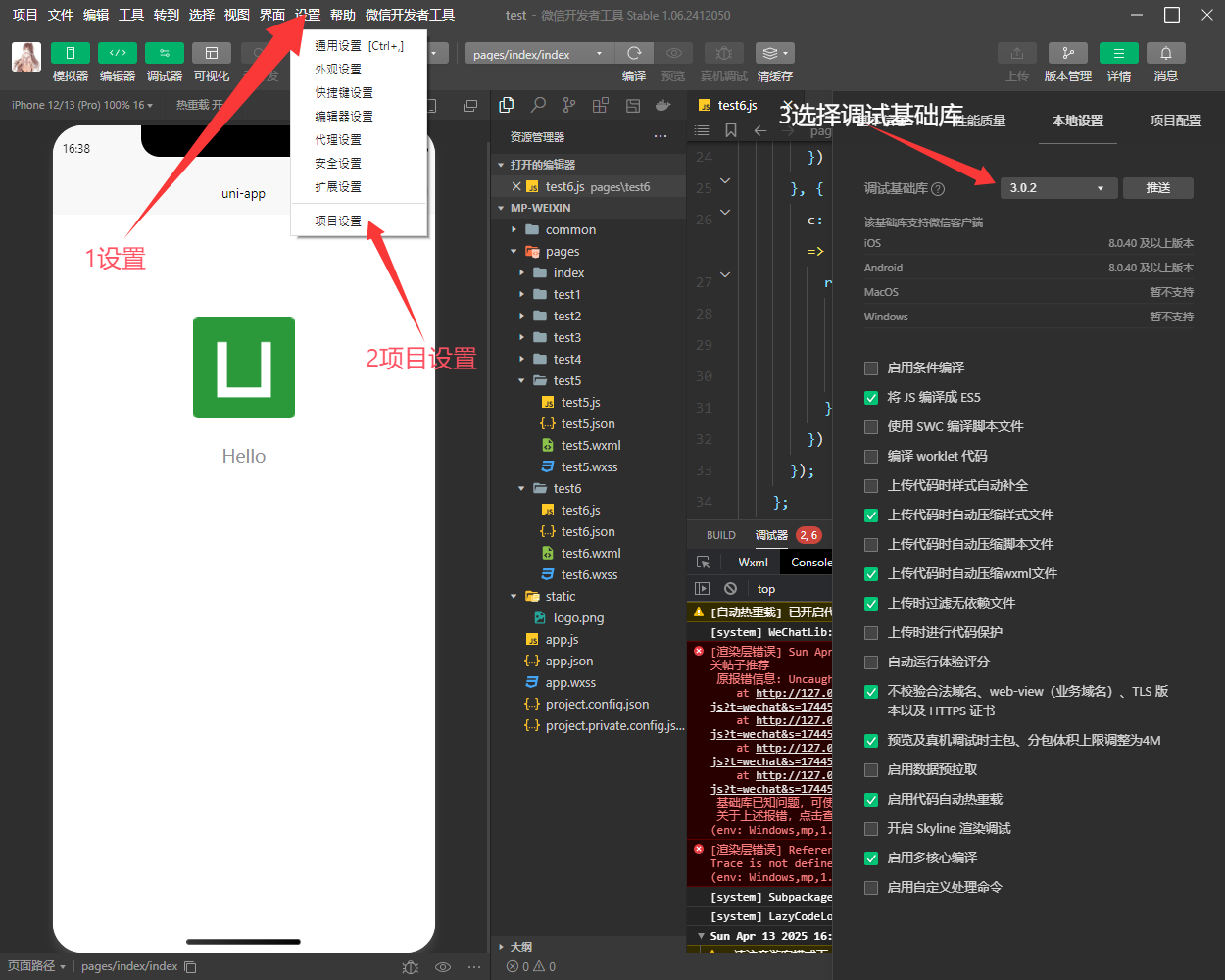Click the copy page path icon
Image resolution: width=1225 pixels, height=980 pixels.
tap(191, 967)
